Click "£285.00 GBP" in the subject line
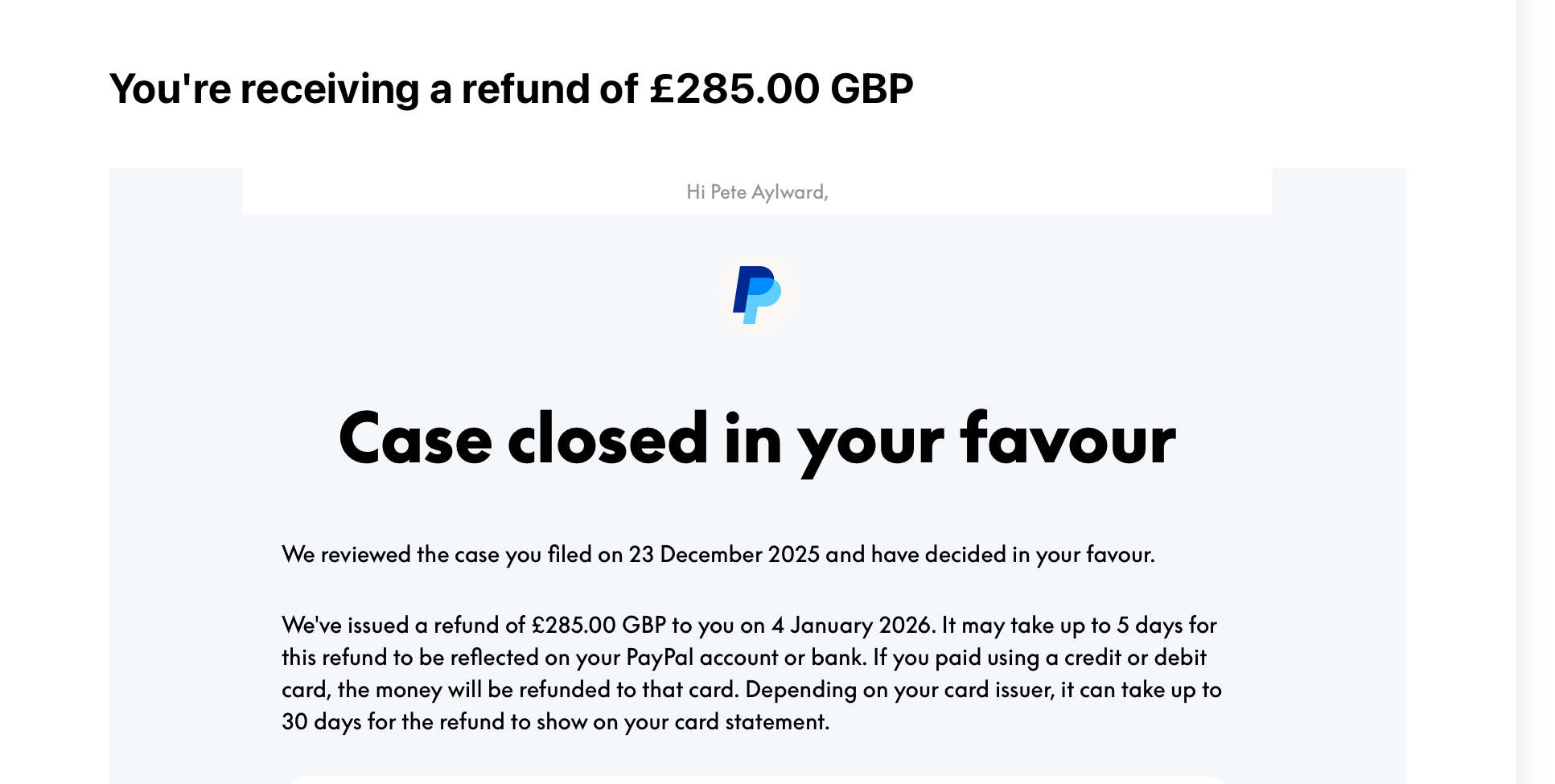This screenshot has width=1555, height=784. click(781, 88)
